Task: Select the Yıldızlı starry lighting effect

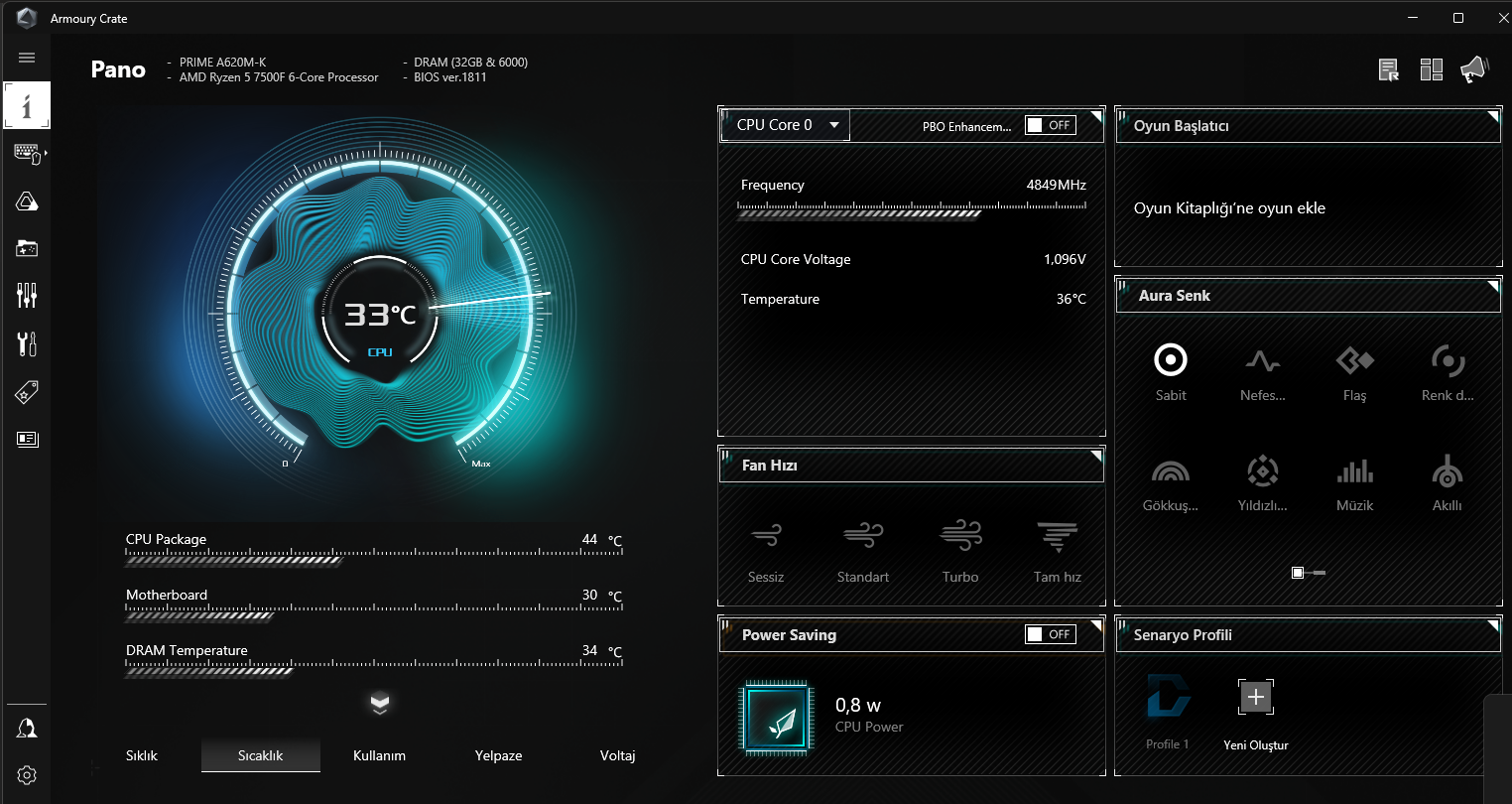Action: point(1263,483)
